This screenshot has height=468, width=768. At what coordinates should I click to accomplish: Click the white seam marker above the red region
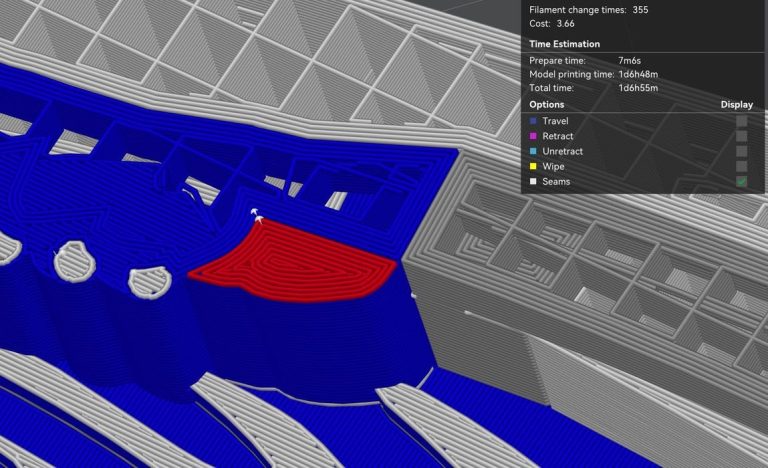pyautogui.click(x=258, y=216)
